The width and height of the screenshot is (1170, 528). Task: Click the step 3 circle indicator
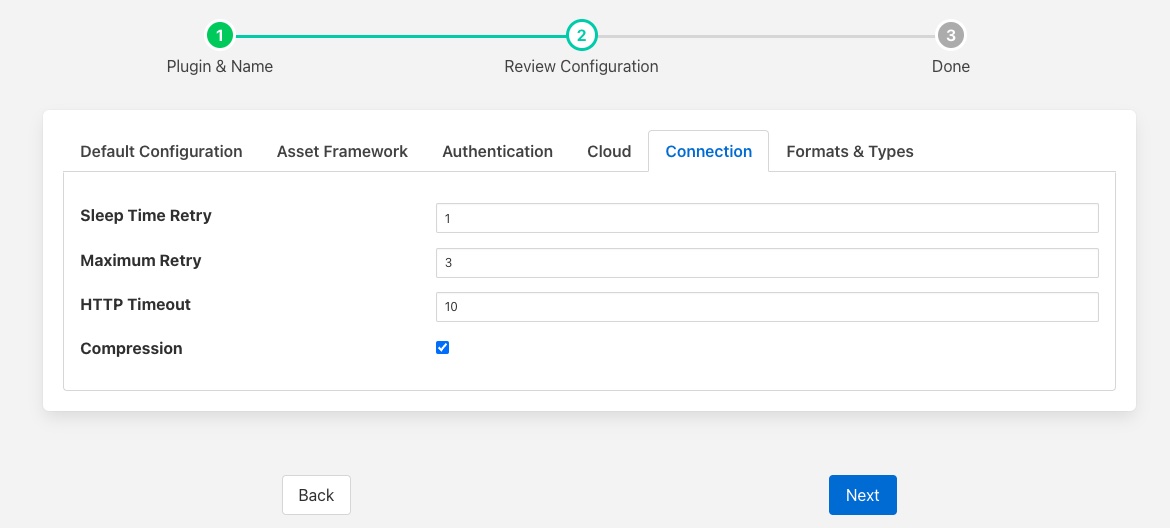point(950,36)
